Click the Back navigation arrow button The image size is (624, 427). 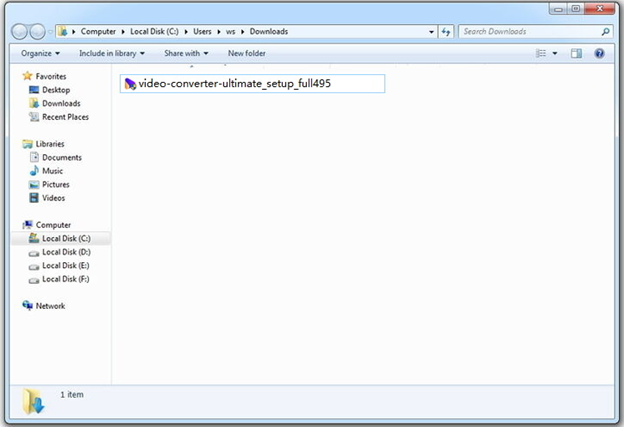[x=19, y=32]
